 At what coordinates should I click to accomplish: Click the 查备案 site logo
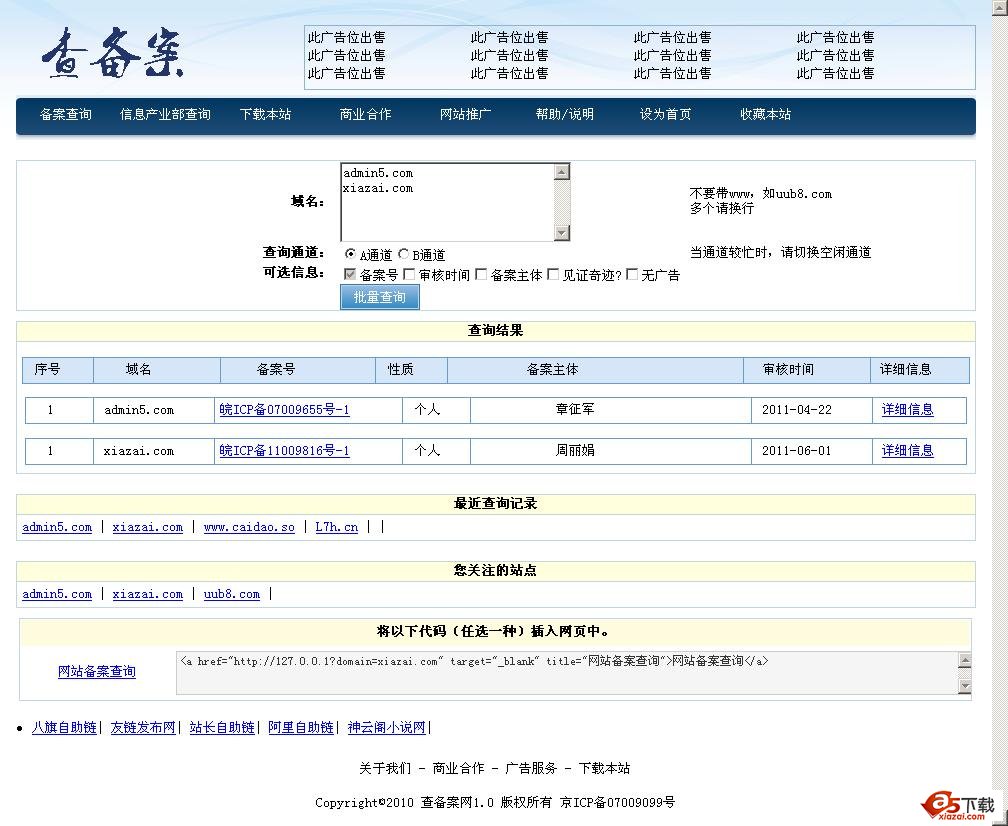[x=112, y=56]
